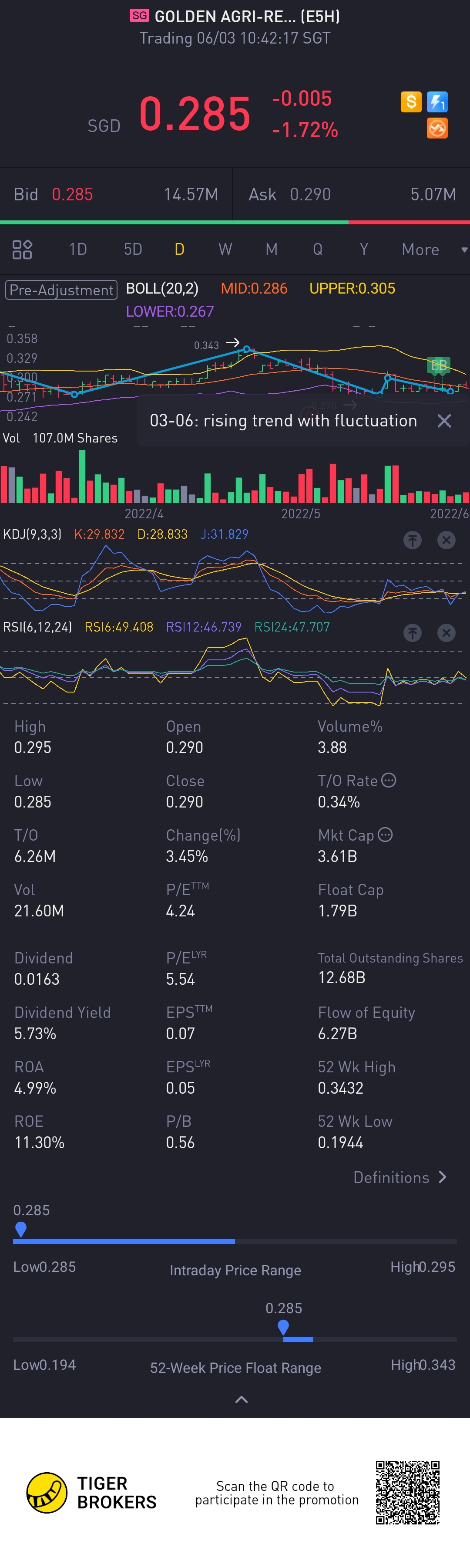Tap the Total Outstanding Shares value

point(342,977)
